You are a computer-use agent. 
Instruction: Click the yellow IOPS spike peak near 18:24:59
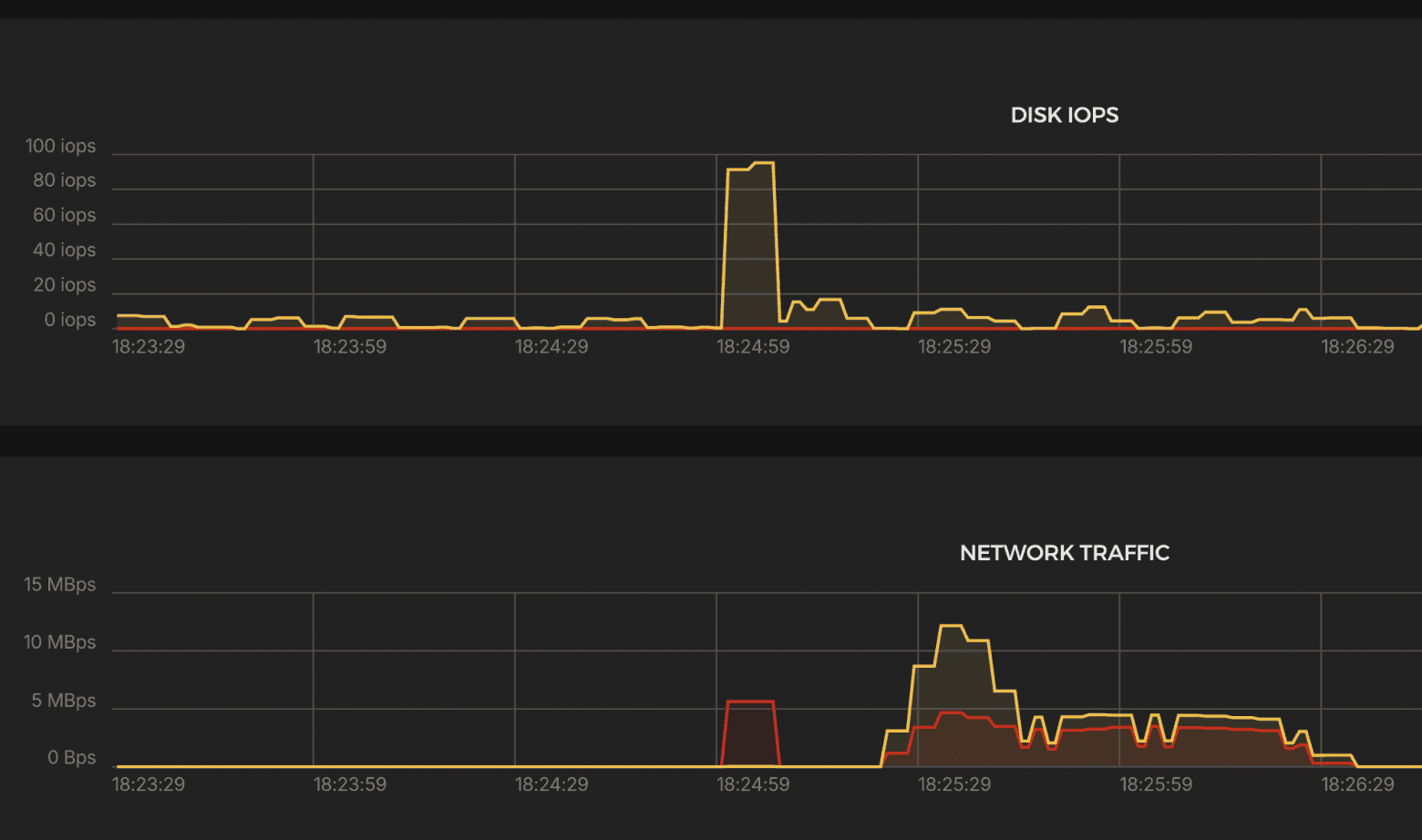pos(762,163)
